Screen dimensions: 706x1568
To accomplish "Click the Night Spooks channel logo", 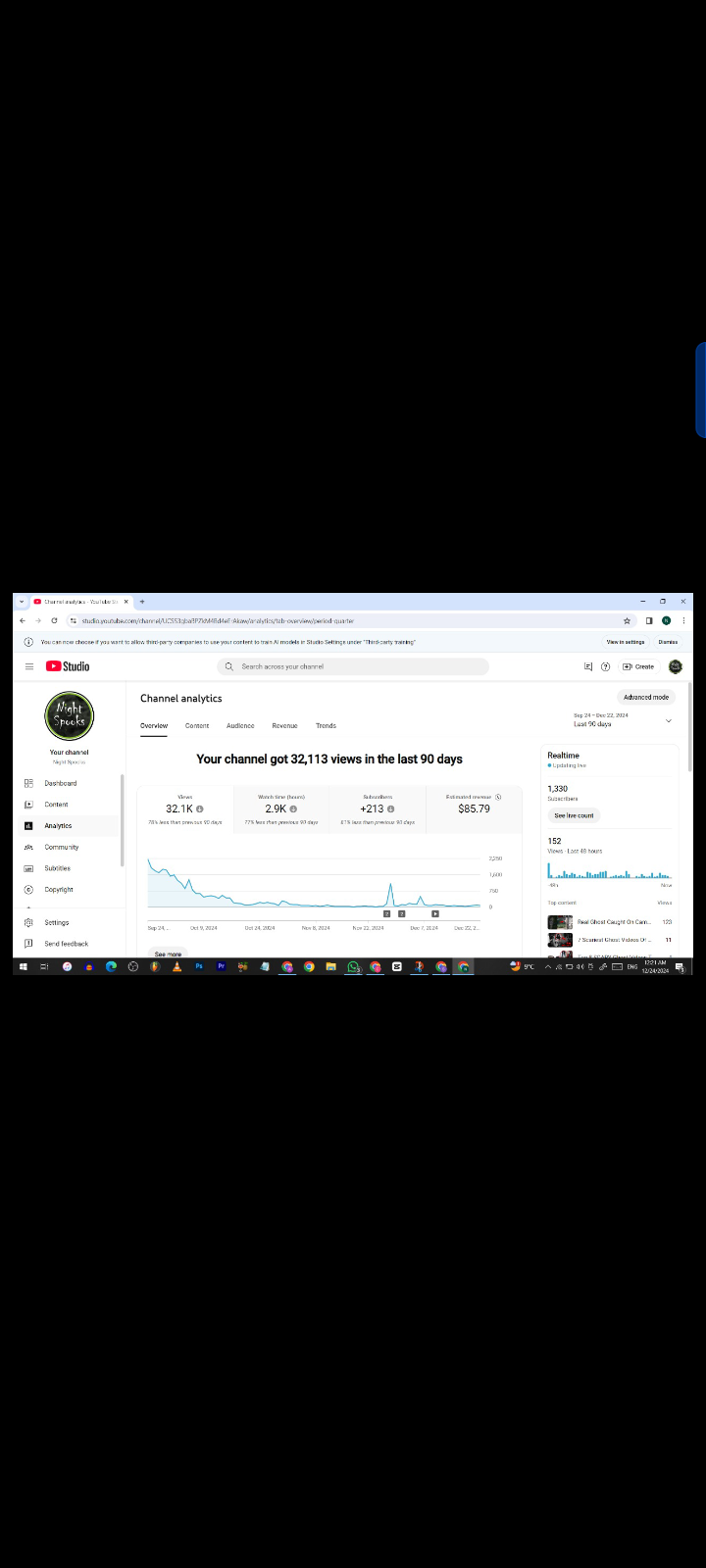I will pos(70,715).
